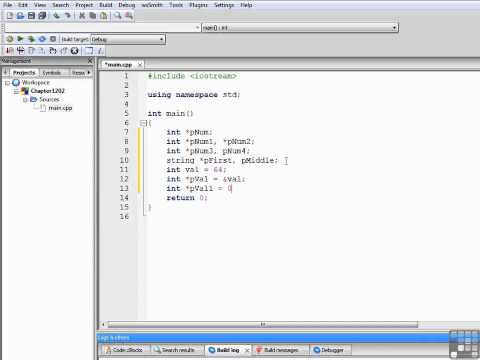Collapse the Workspace tree node

8,83
